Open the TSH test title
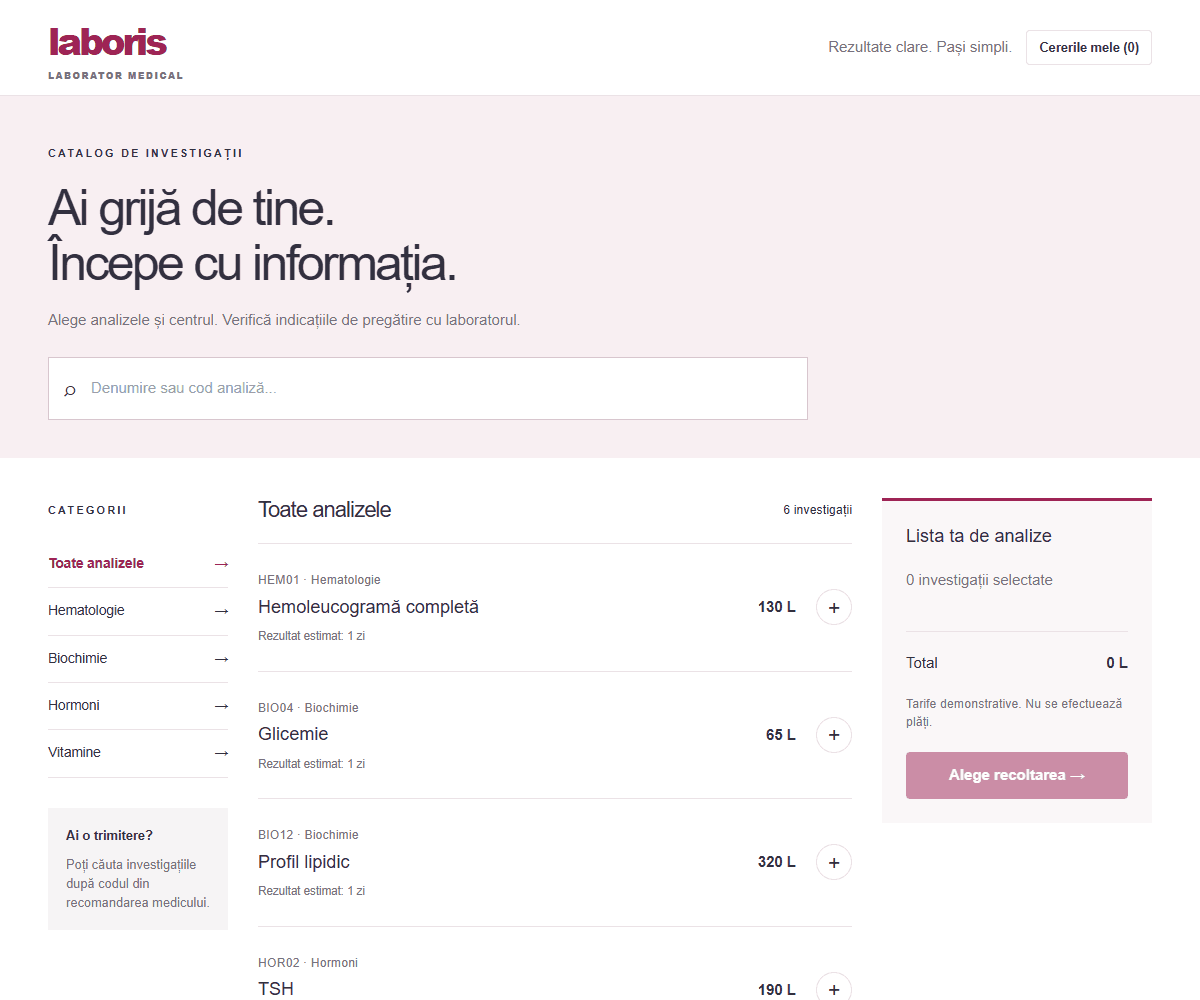The image size is (1200, 1000). pos(276,989)
